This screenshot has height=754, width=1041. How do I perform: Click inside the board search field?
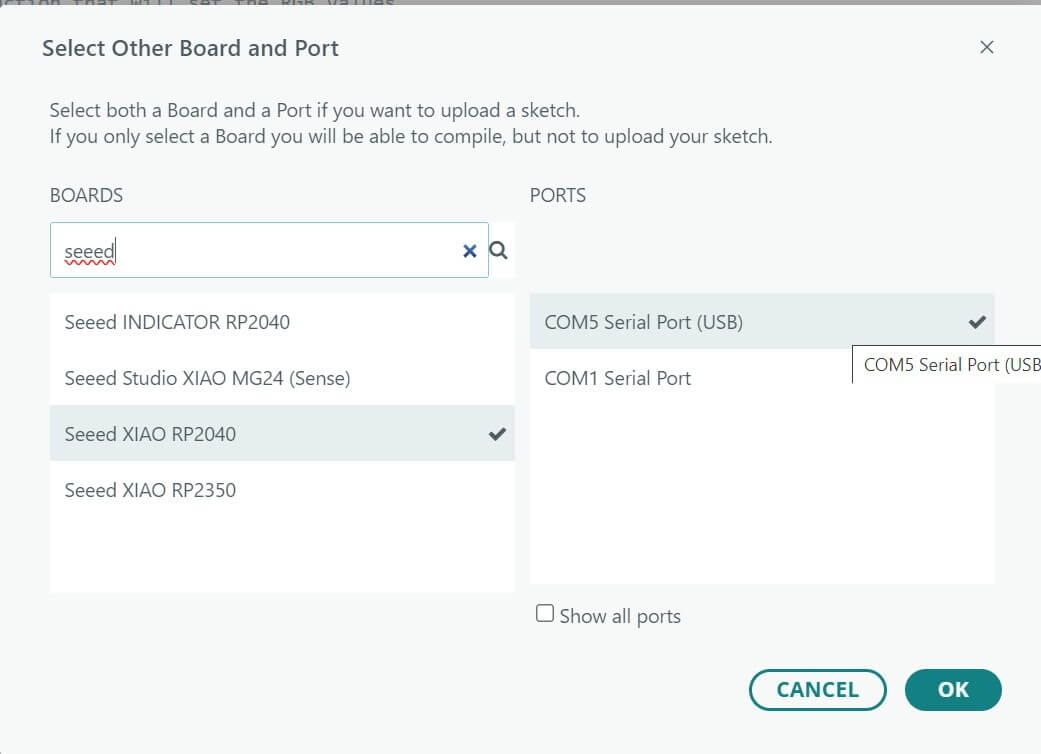250,251
